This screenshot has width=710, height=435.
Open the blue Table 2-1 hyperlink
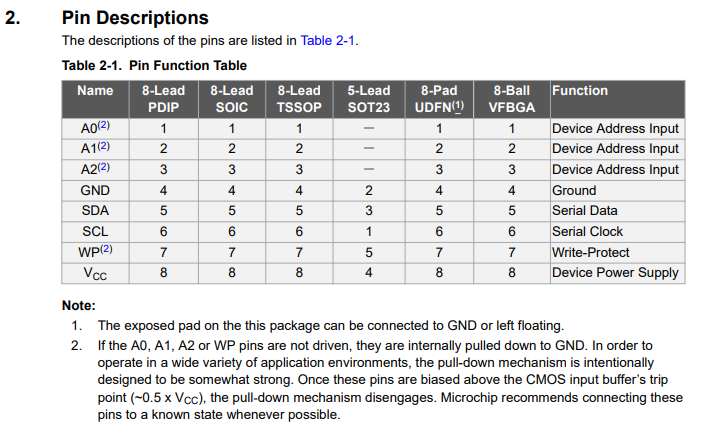(327, 41)
